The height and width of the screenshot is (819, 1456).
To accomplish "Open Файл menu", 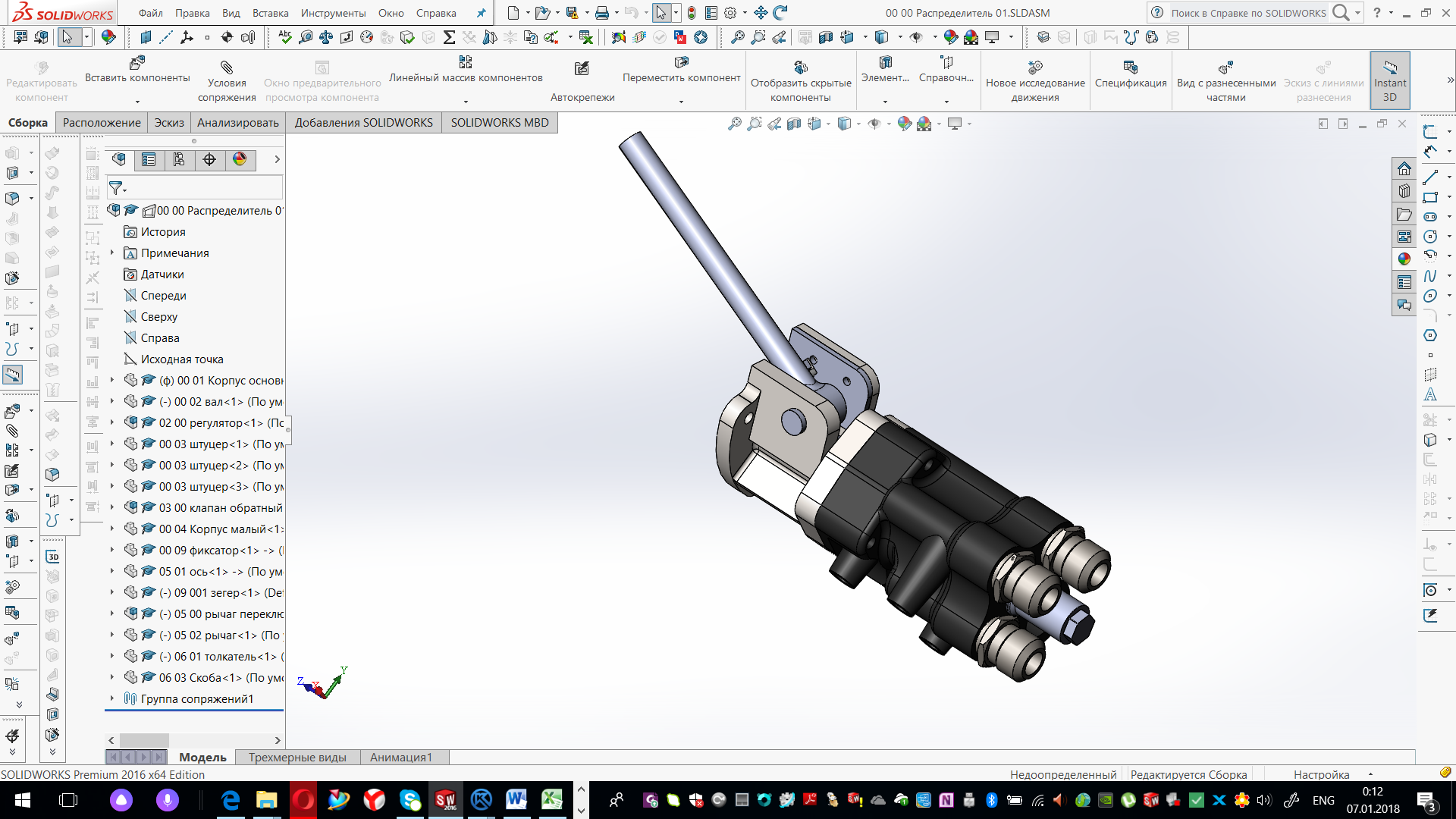I will (151, 13).
